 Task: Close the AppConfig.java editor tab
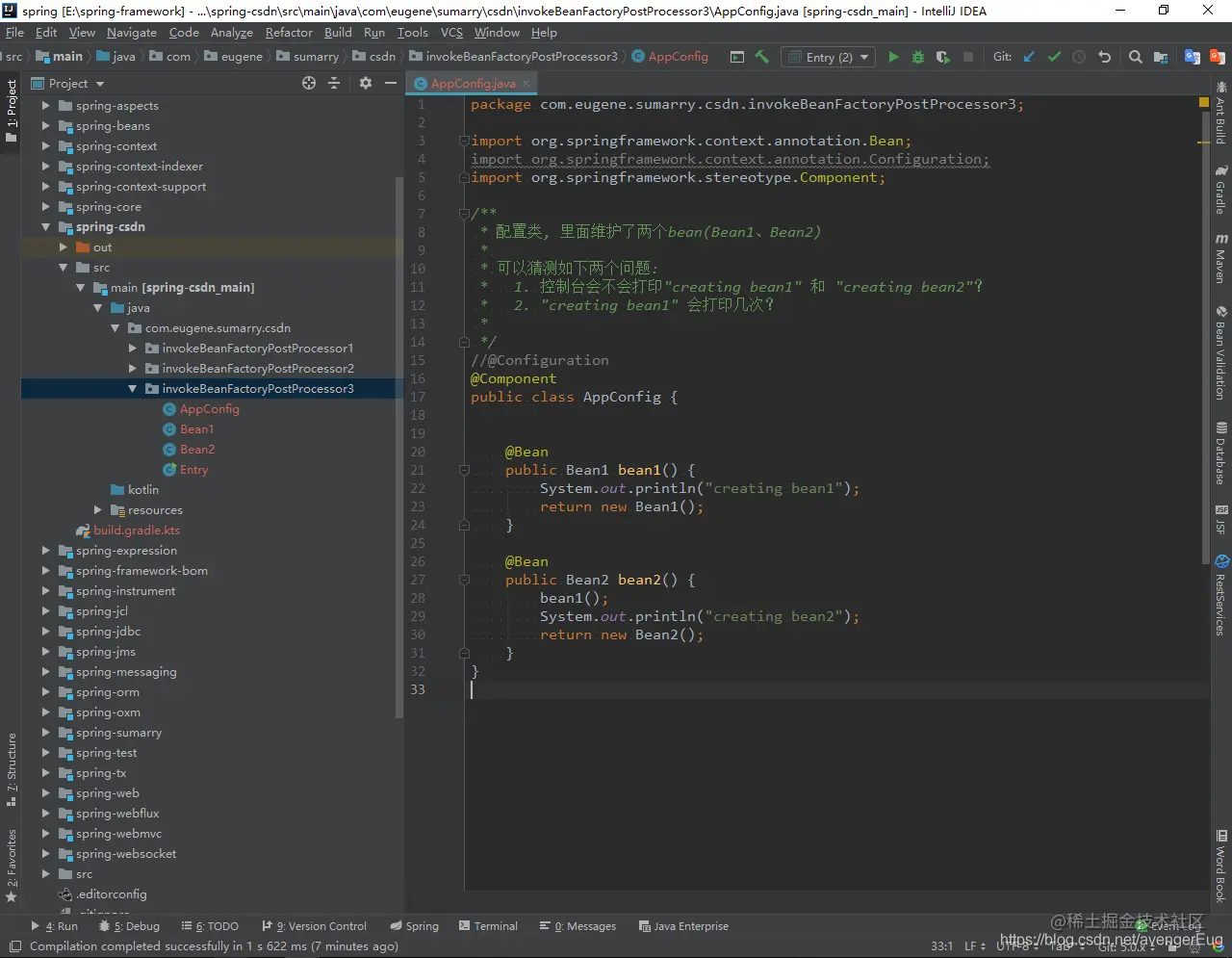[x=526, y=84]
